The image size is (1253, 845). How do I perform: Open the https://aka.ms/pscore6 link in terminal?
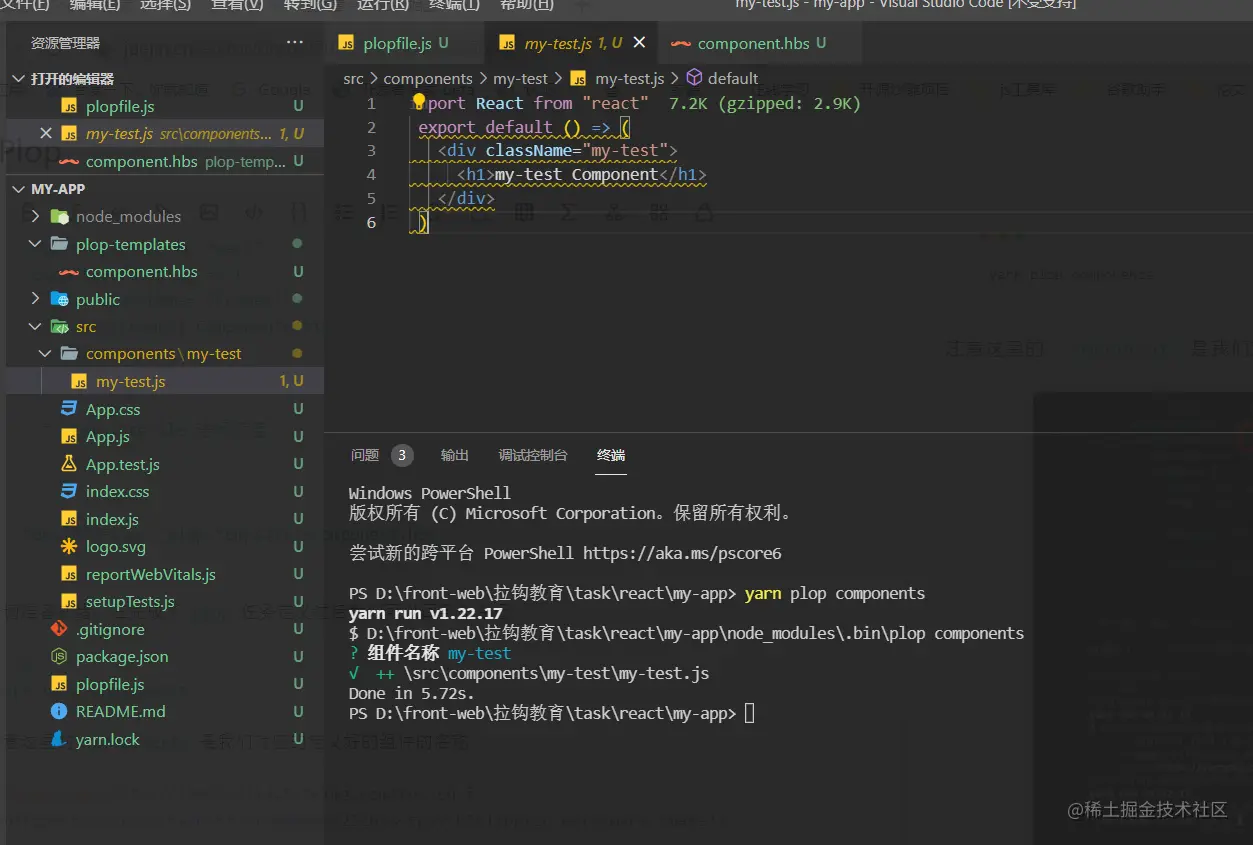(682, 553)
